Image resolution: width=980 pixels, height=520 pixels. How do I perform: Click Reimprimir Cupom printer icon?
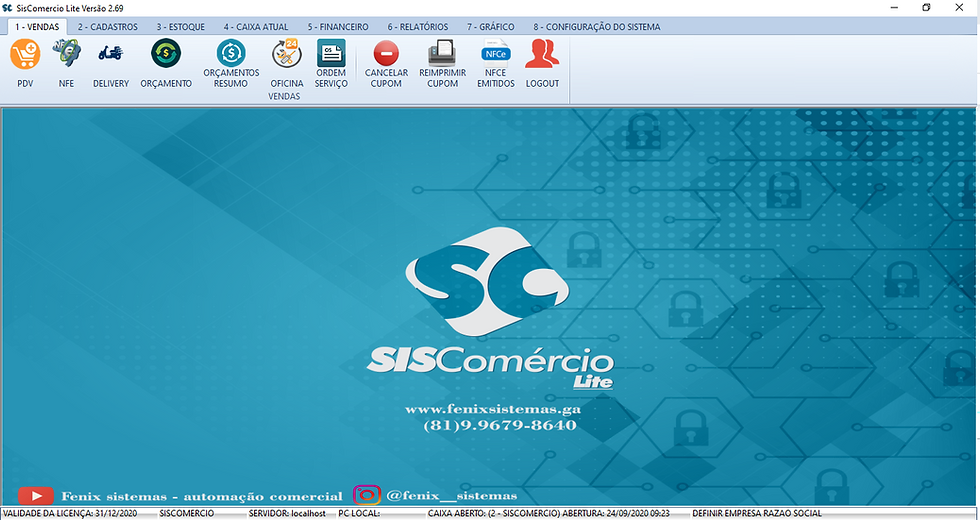pos(442,53)
